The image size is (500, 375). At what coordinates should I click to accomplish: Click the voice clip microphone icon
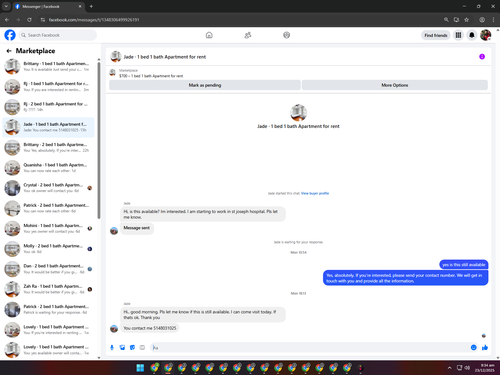tap(112, 348)
